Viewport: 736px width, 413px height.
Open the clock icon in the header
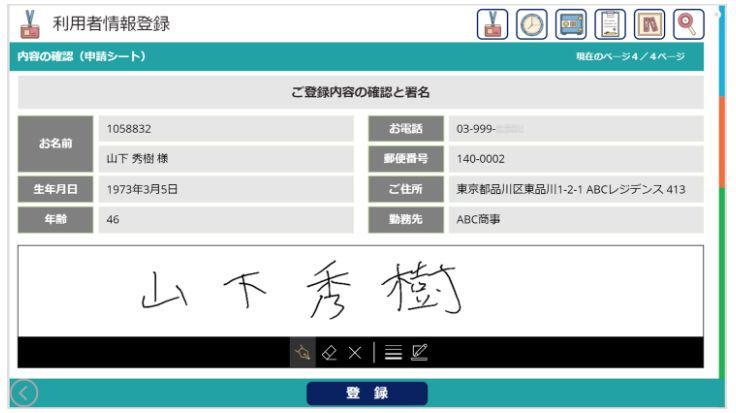[x=531, y=24]
